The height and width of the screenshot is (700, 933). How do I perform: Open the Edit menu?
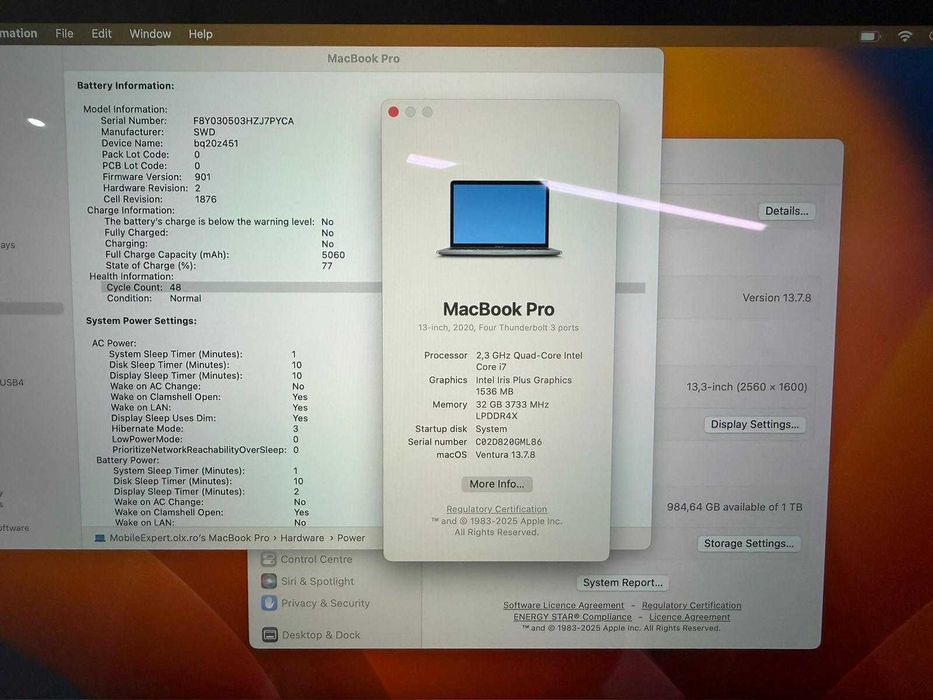[101, 34]
